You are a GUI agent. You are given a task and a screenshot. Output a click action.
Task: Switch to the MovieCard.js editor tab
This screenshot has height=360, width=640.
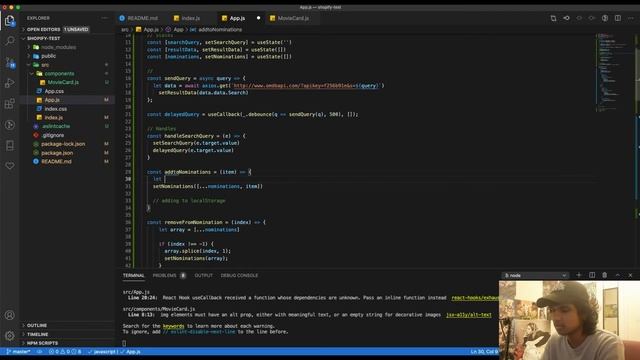click(293, 18)
